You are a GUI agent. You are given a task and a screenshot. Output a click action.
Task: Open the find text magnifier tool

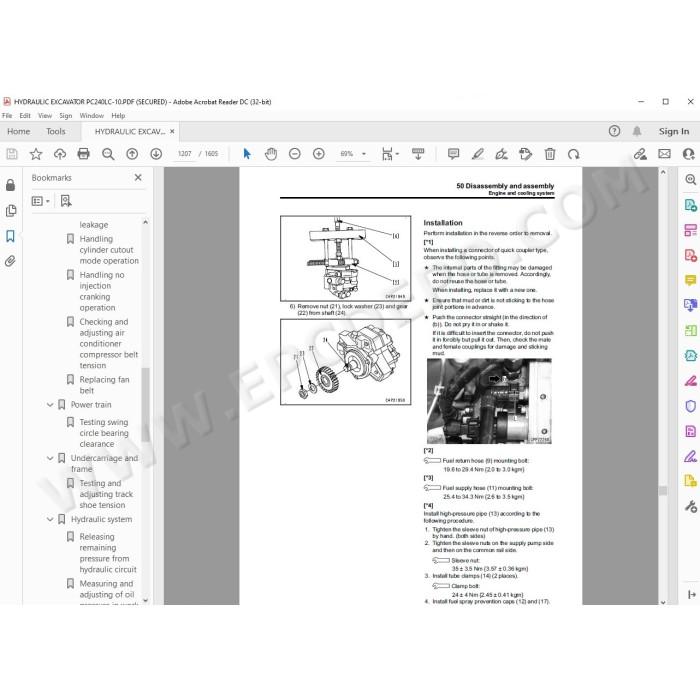click(x=108, y=154)
